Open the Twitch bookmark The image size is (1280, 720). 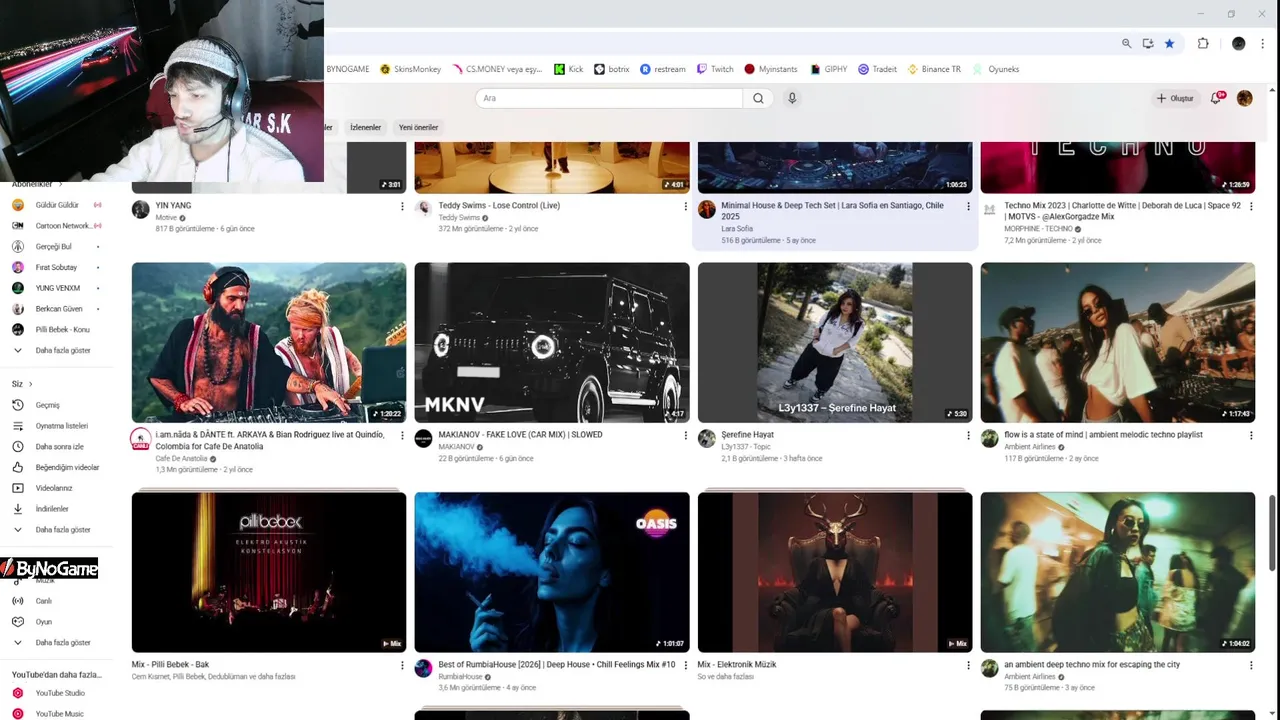[x=715, y=69]
